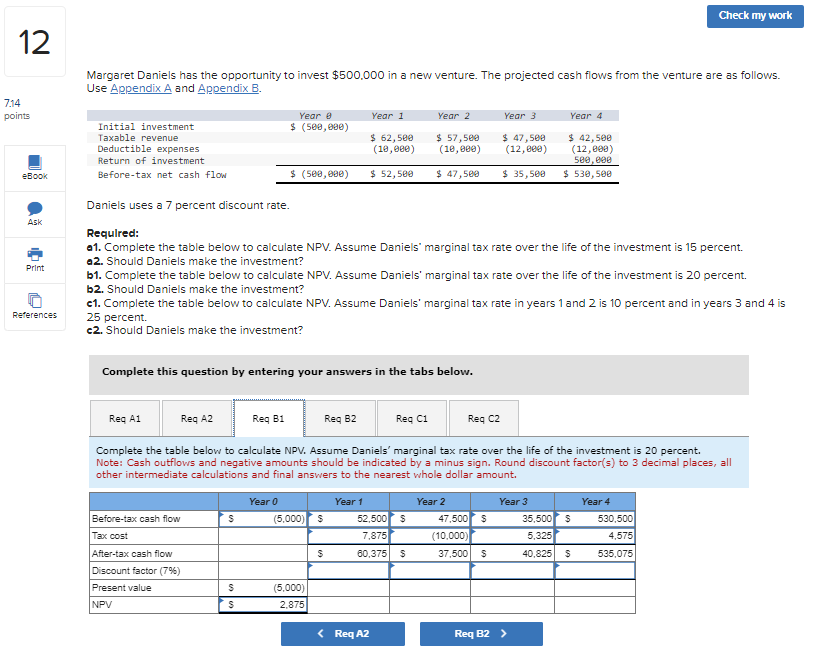Go back with Req A2 navigation button
This screenshot has height=664, width=817.
(343, 634)
